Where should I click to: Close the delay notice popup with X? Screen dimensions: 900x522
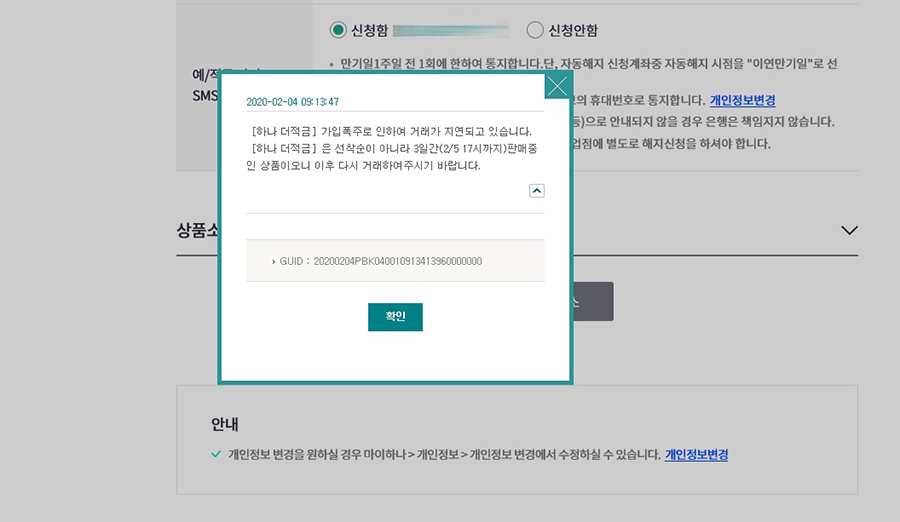[x=557, y=87]
